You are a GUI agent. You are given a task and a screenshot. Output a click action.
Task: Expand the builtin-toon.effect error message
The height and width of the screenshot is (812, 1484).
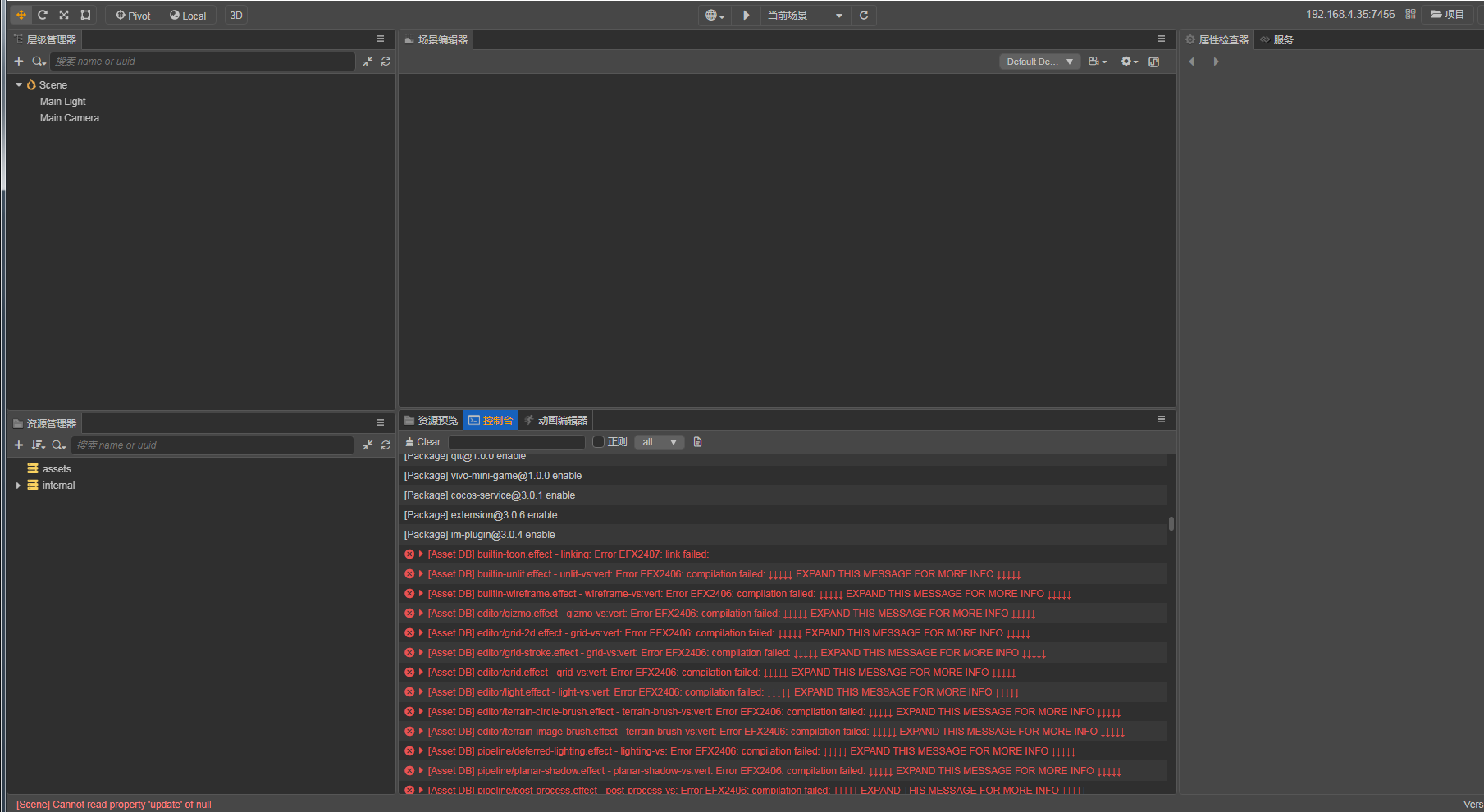click(421, 554)
